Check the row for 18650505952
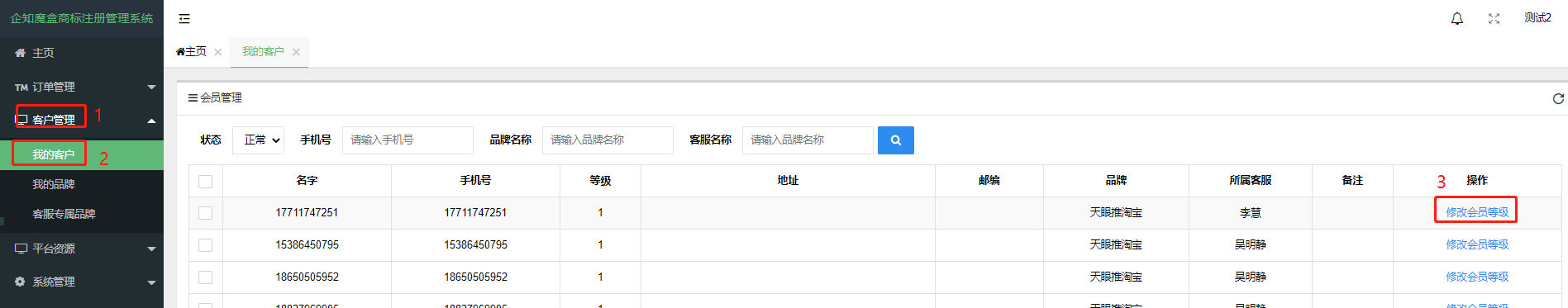Viewport: 1568px width, 308px height. click(206, 277)
